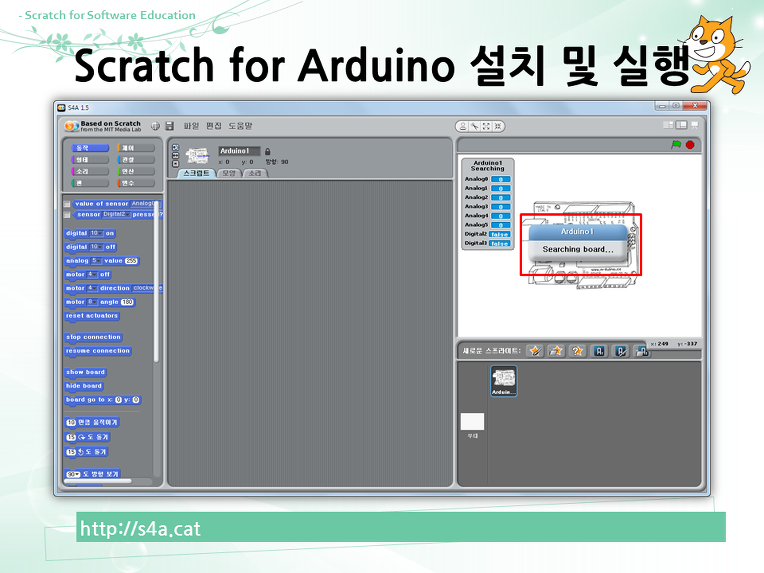764x573 pixels.
Task: Select the 형태 block category
Action: click(x=90, y=159)
